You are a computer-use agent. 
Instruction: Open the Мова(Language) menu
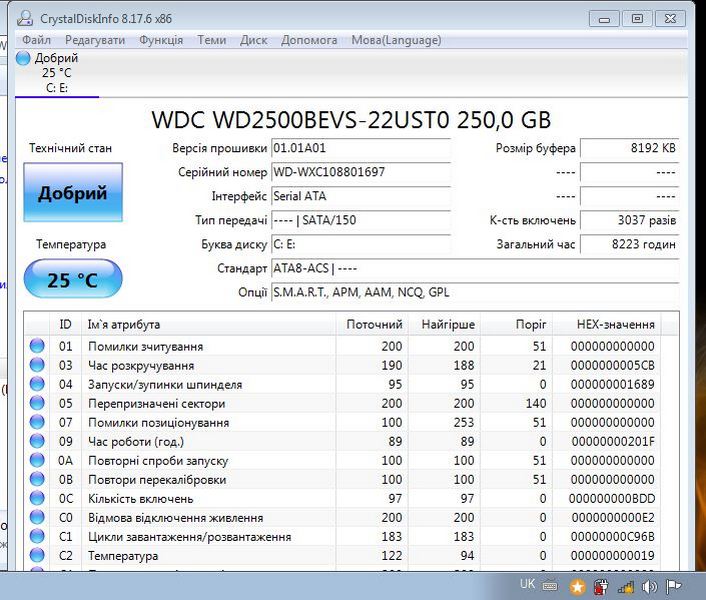point(394,40)
